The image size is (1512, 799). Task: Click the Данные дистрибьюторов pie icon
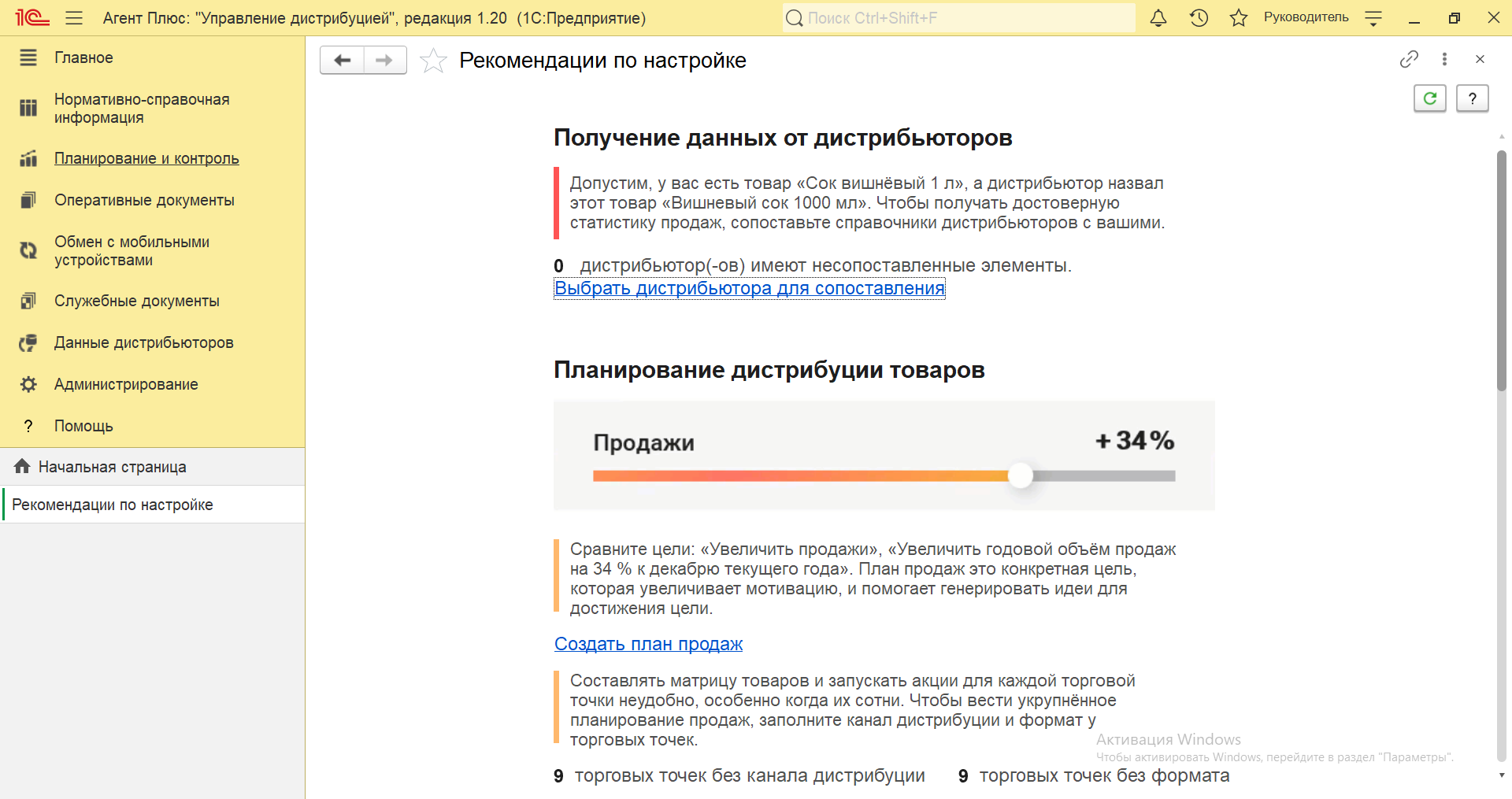click(28, 342)
